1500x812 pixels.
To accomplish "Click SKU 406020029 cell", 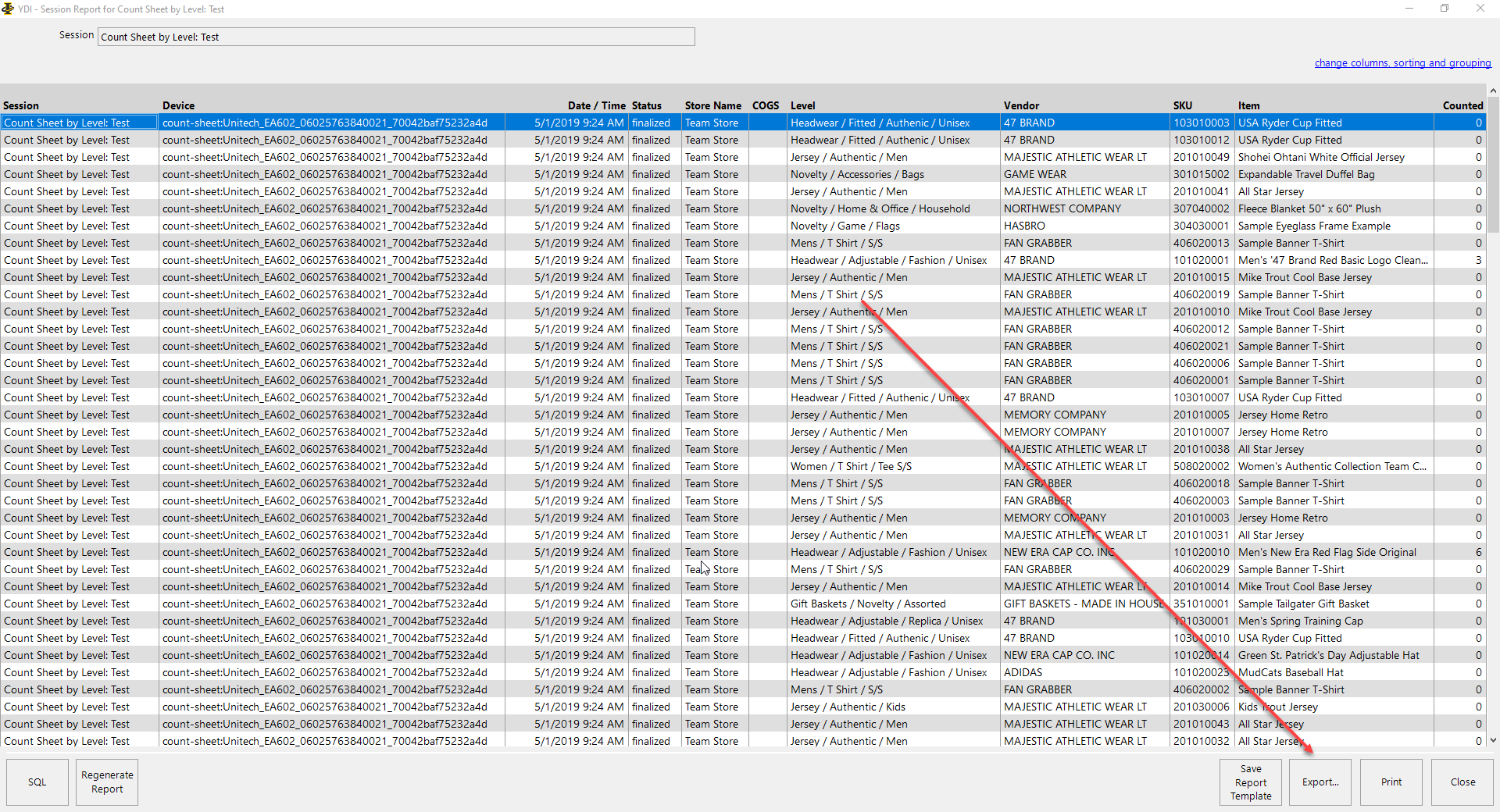I will [1201, 569].
